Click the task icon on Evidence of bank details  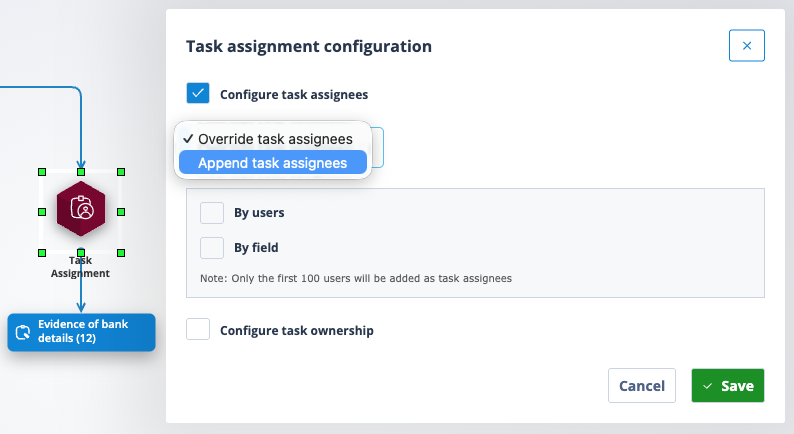pyautogui.click(x=23, y=332)
